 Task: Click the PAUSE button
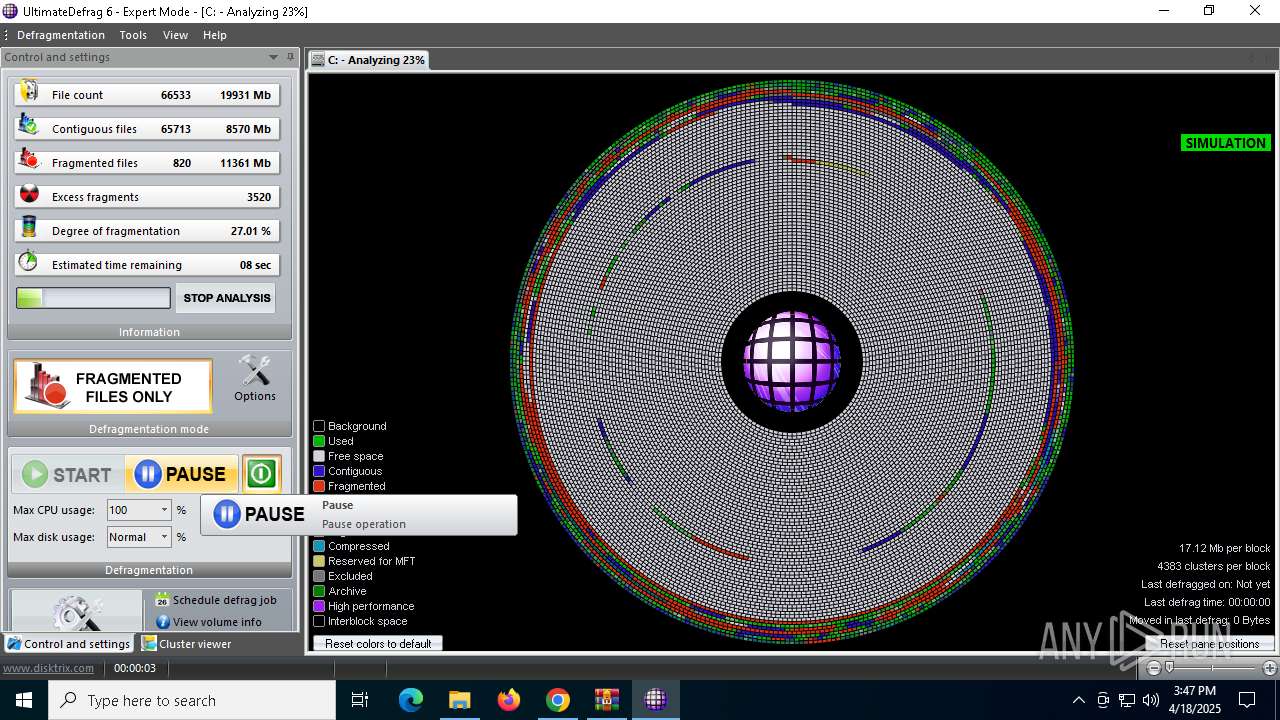coord(182,474)
